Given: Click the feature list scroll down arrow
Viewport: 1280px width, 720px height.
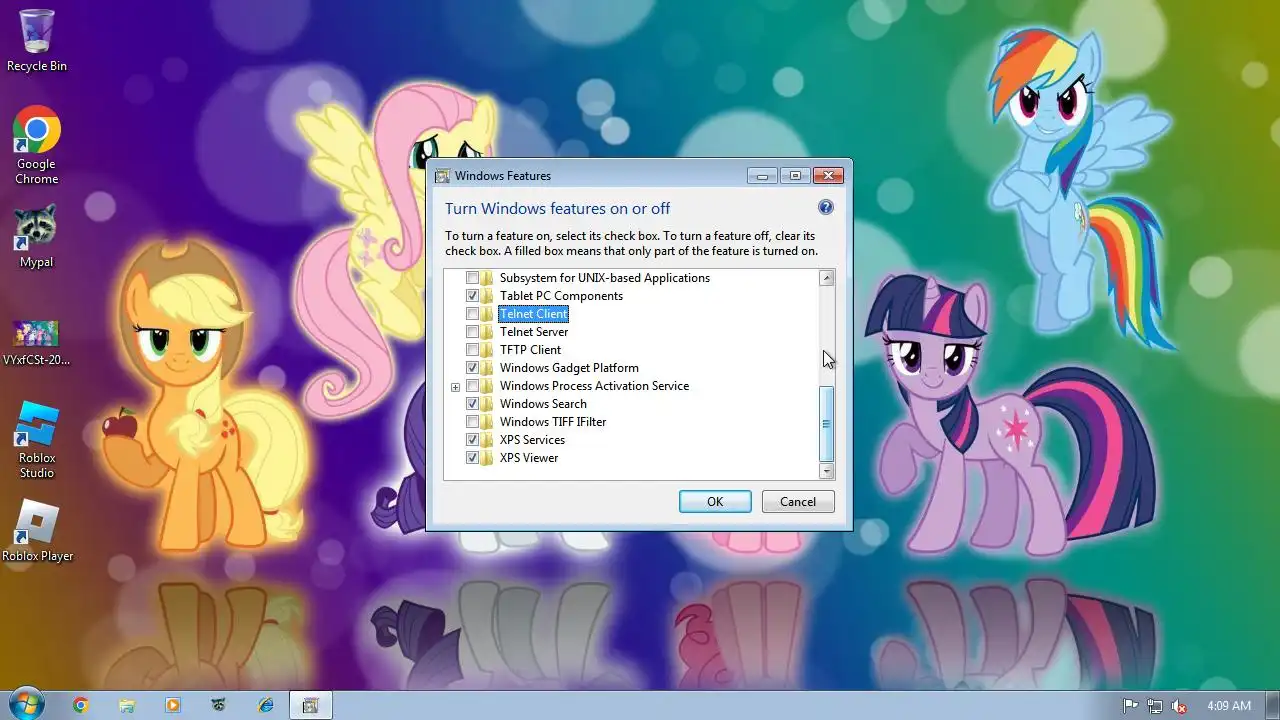Looking at the screenshot, I should tap(826, 470).
